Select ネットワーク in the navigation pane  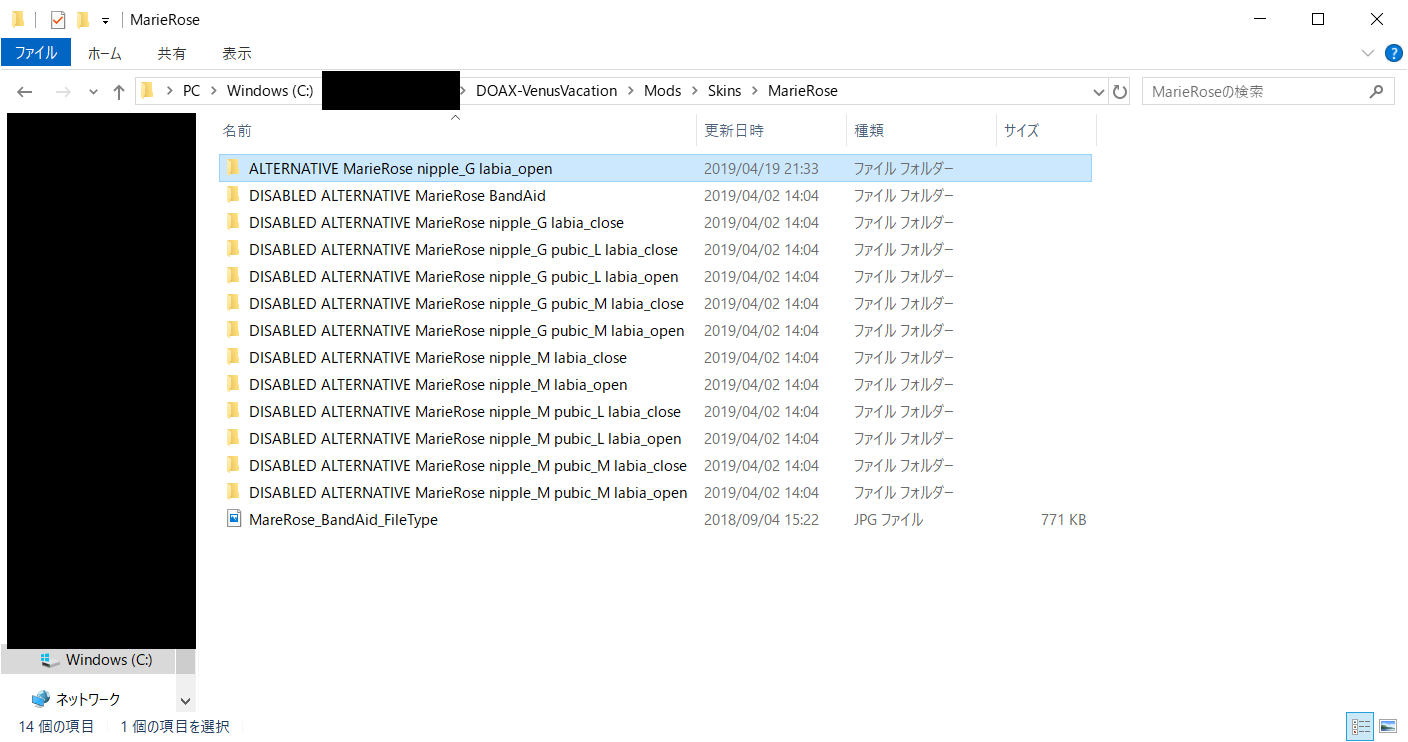88,699
